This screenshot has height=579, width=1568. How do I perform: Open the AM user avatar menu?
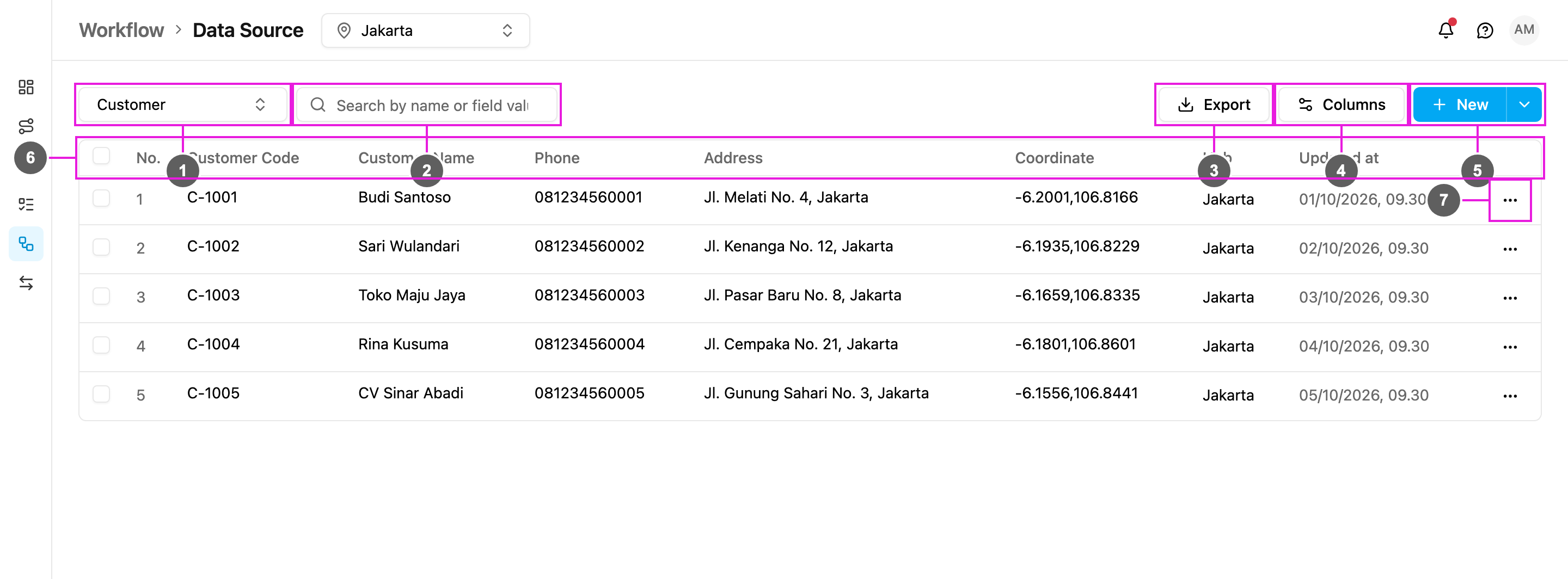click(1524, 30)
